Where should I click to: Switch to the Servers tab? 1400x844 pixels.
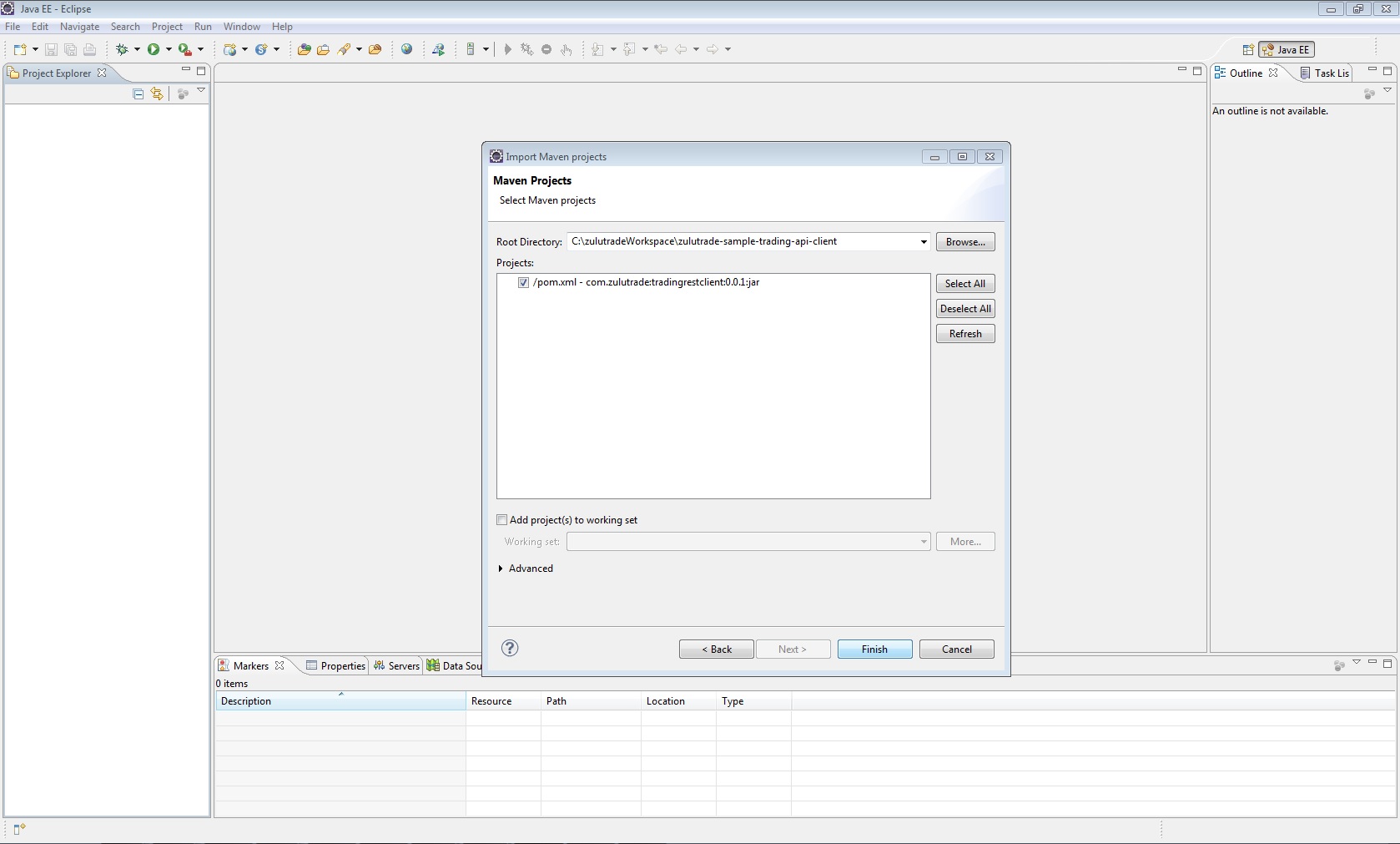coord(397,665)
